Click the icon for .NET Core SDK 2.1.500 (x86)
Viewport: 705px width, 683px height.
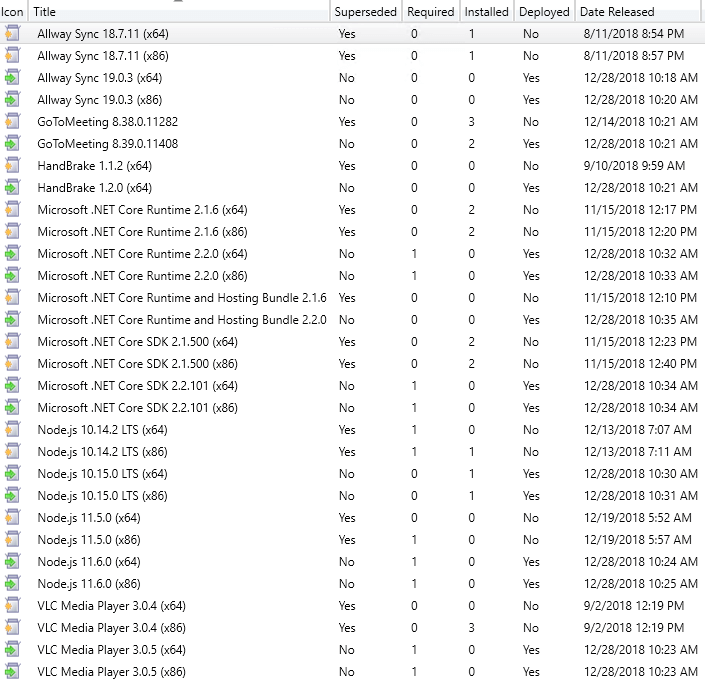tap(13, 364)
